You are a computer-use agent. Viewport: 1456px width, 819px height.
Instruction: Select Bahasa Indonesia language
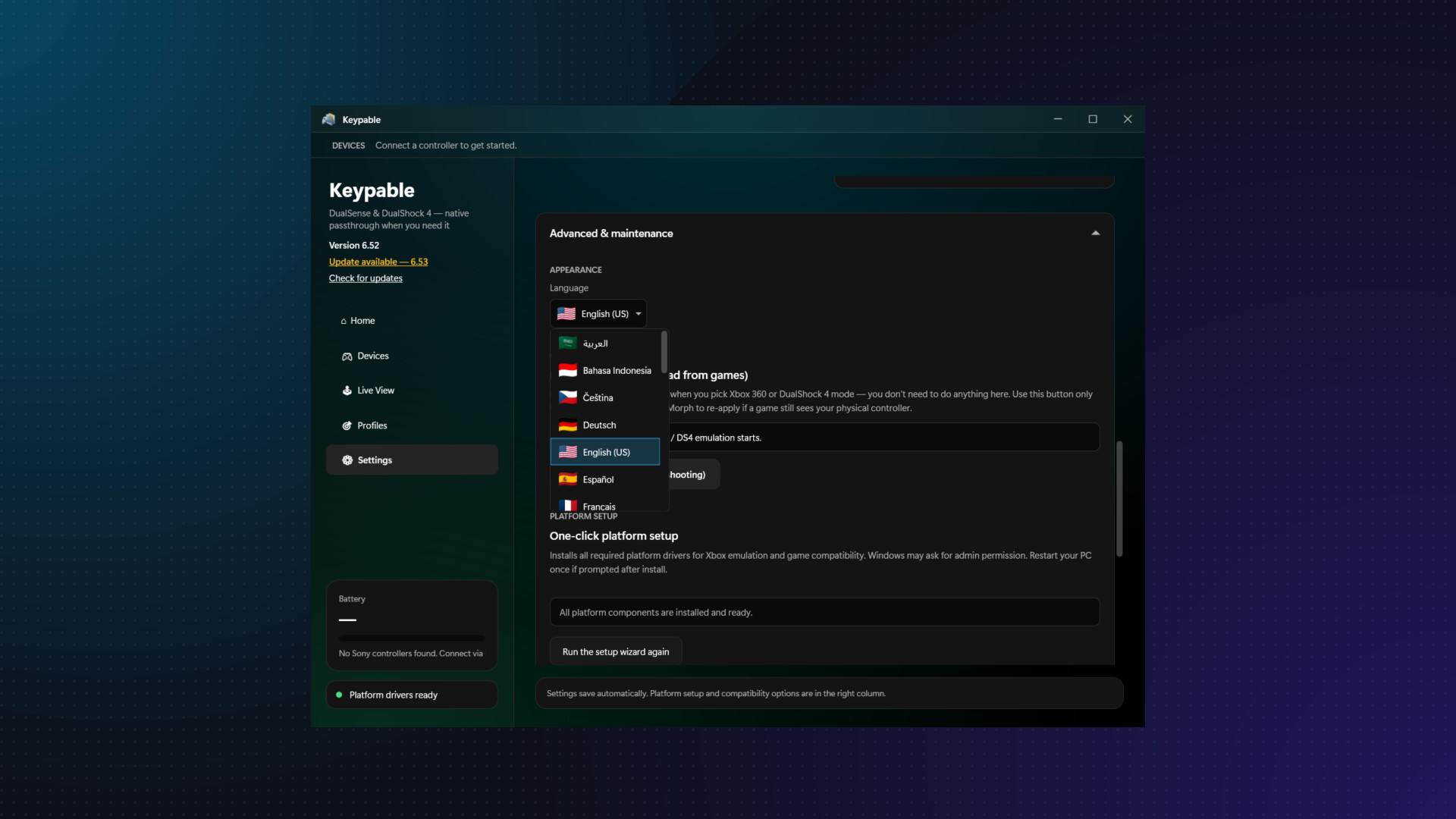click(x=605, y=371)
